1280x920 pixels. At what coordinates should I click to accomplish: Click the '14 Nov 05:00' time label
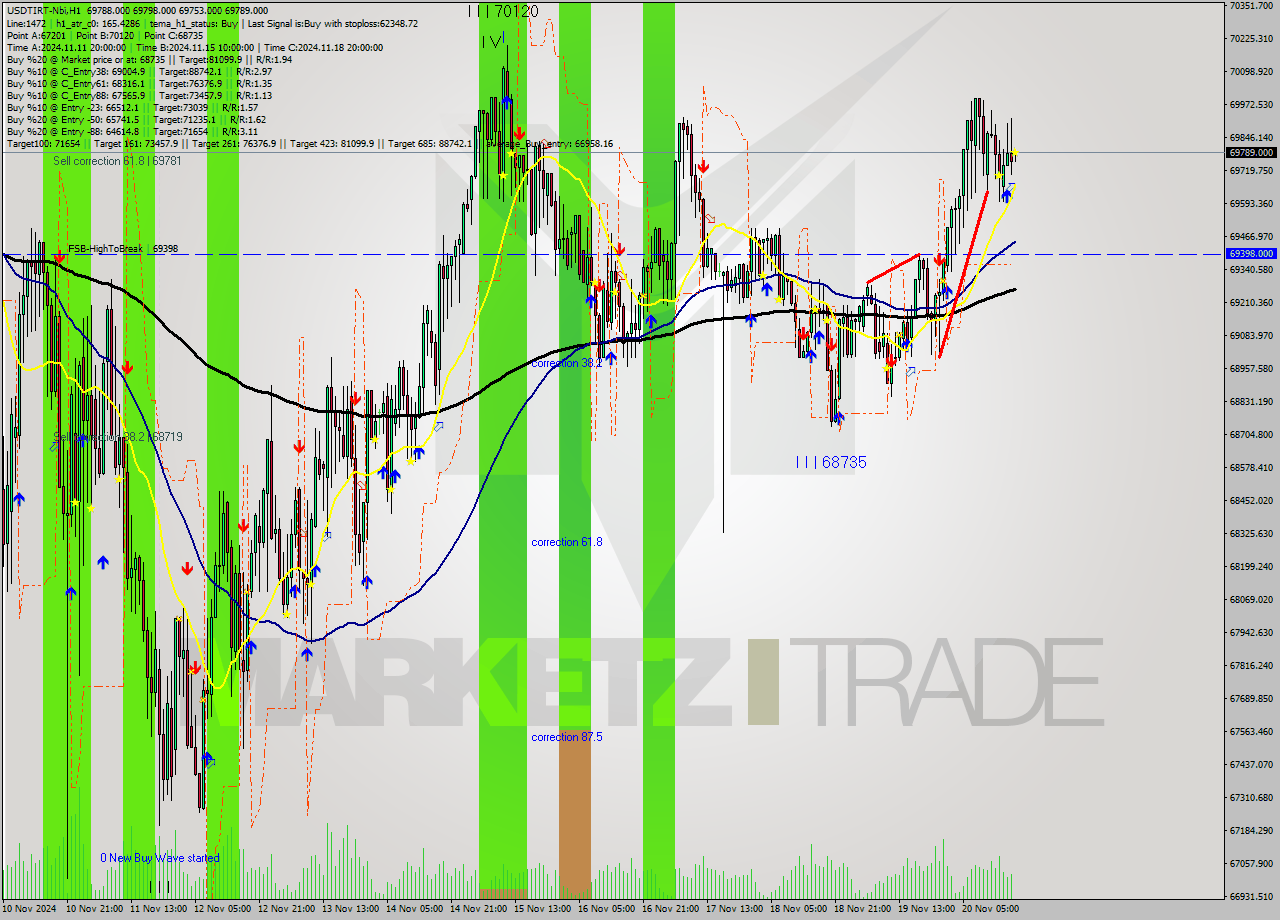pyautogui.click(x=414, y=909)
